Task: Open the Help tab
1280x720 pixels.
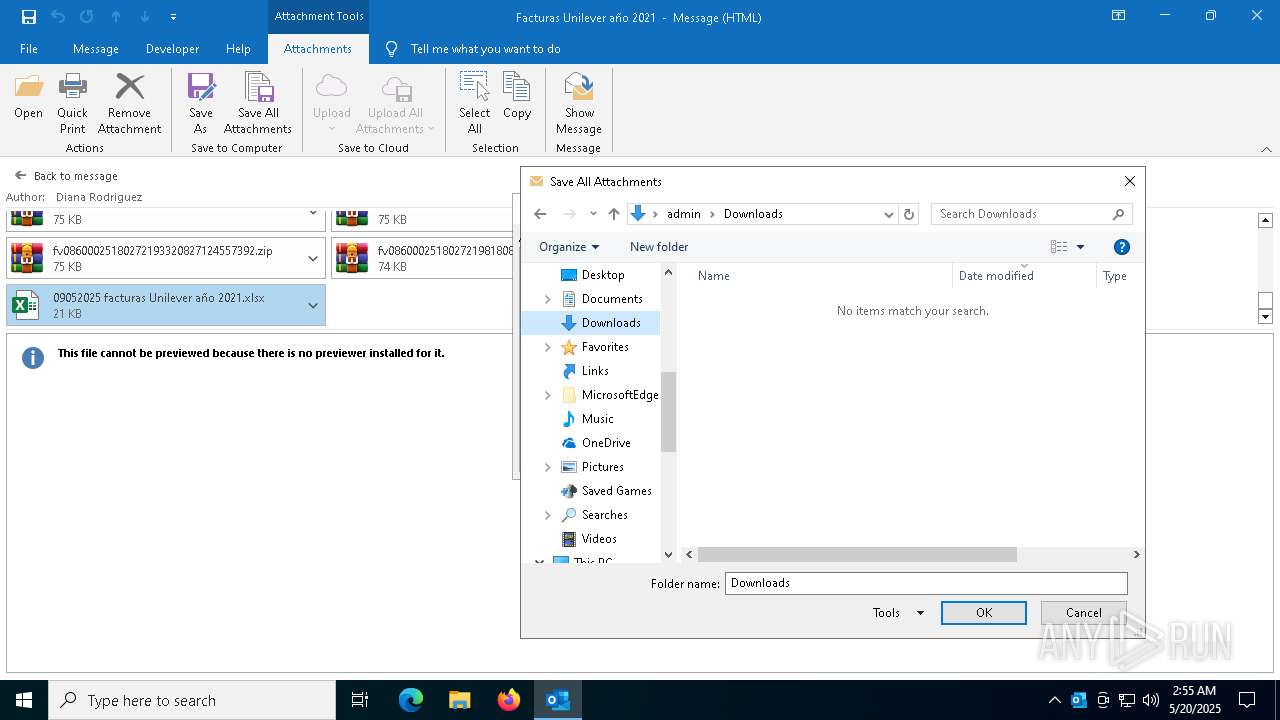Action: tap(238, 49)
